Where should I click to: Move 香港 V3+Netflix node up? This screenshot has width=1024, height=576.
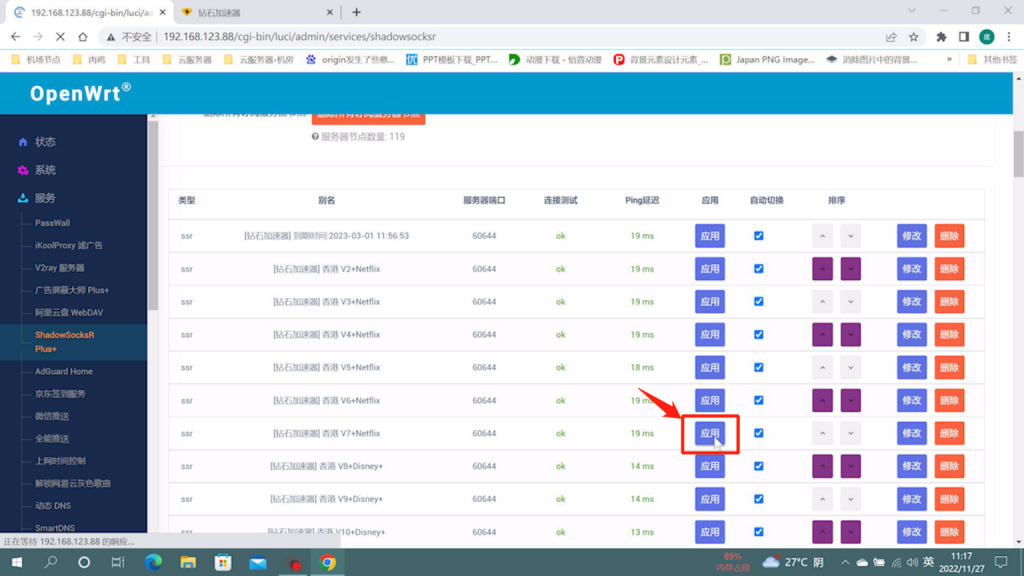click(822, 302)
